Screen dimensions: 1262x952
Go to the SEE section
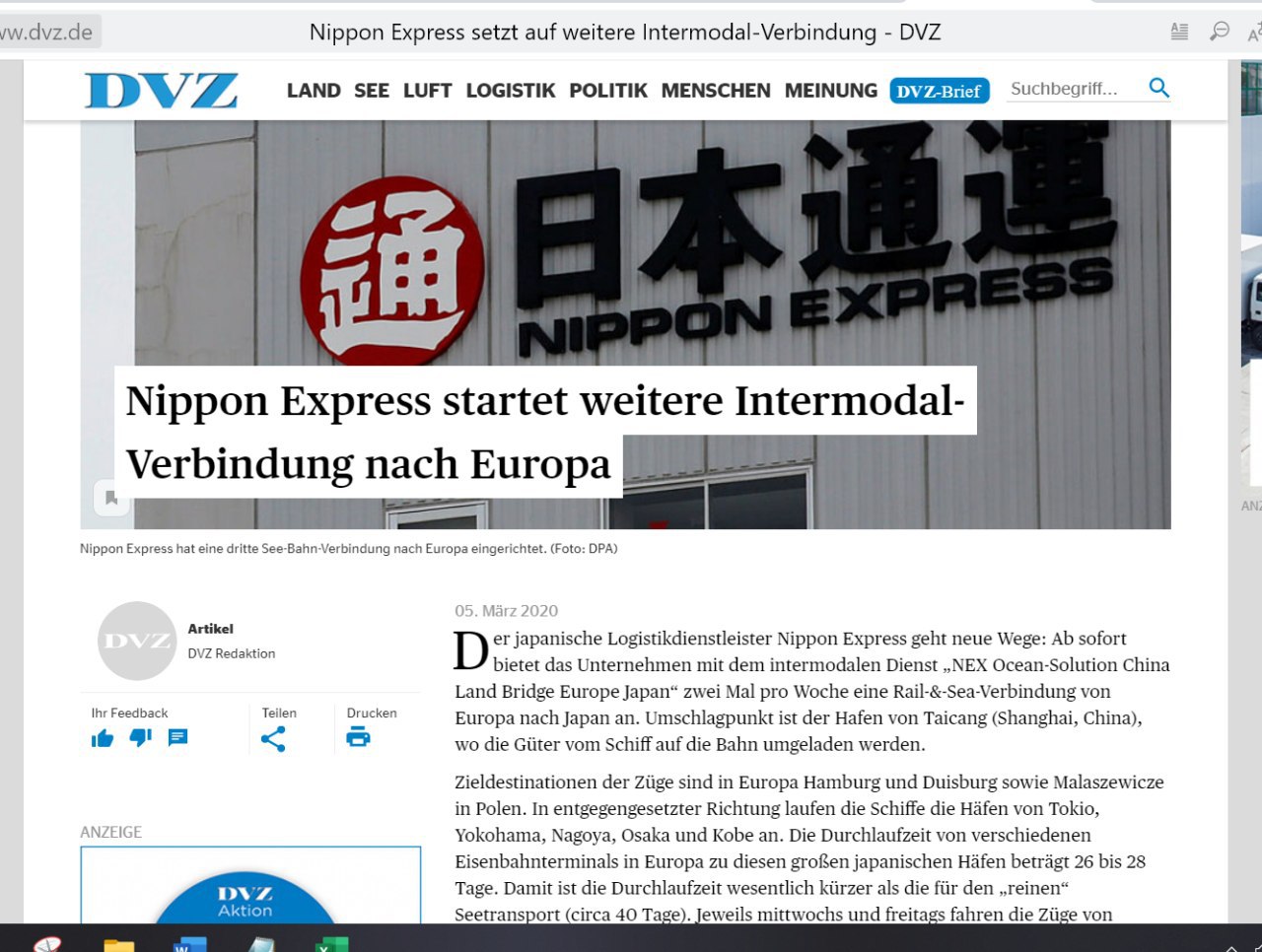(372, 91)
